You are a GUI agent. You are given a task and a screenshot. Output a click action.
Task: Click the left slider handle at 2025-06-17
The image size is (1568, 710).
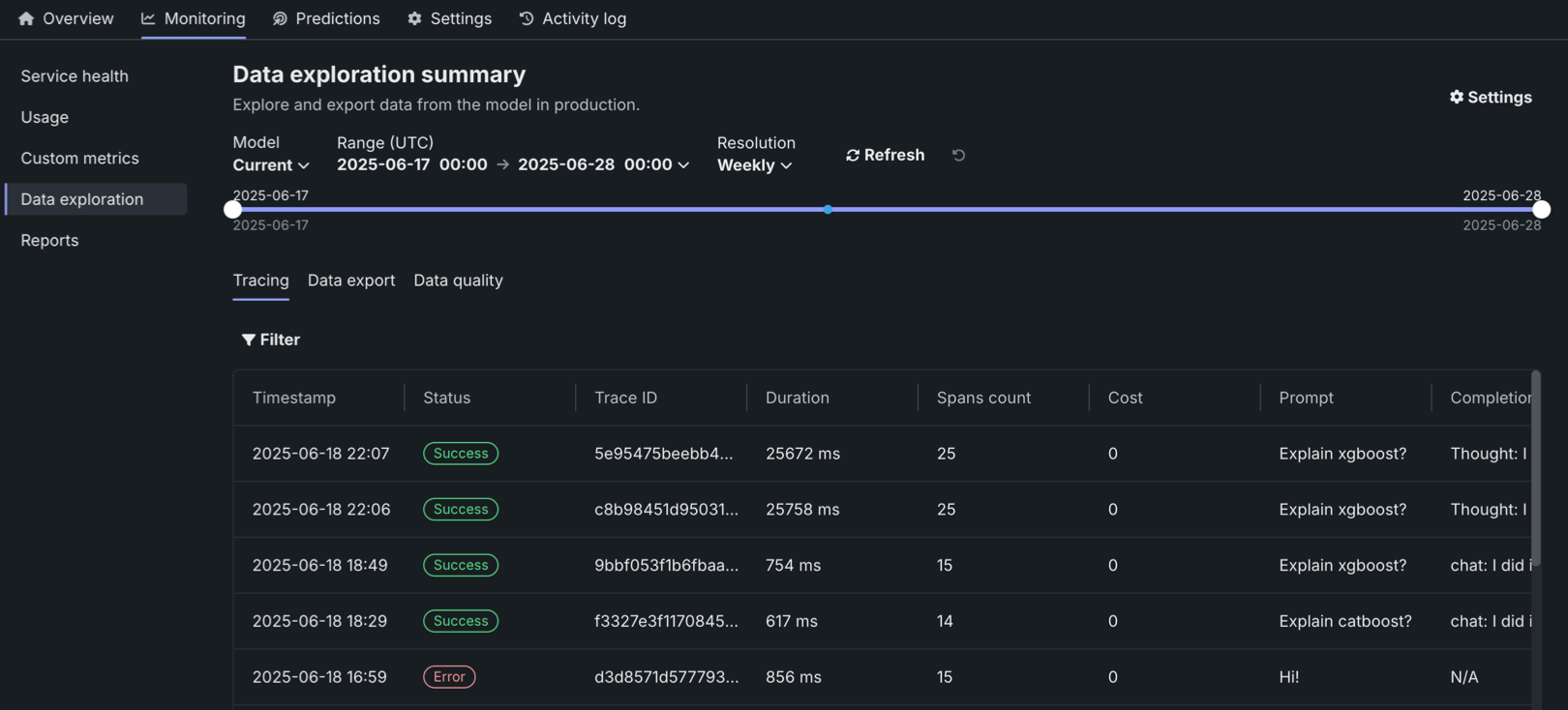point(232,209)
